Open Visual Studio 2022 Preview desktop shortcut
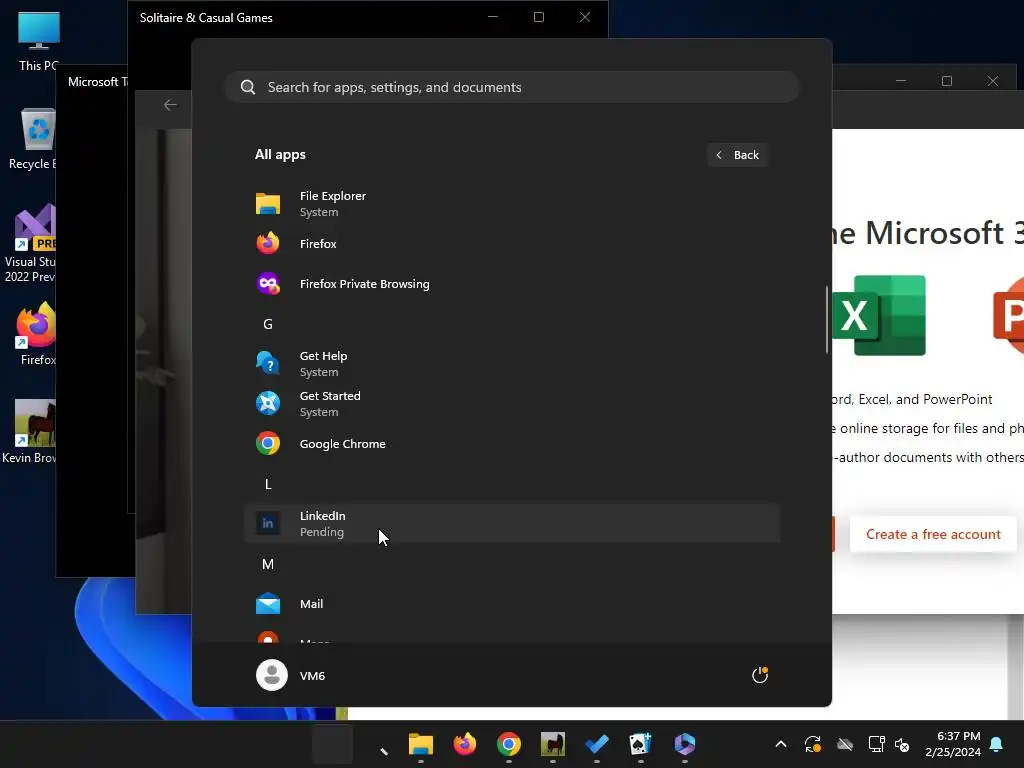This screenshot has width=1024, height=768. 31,244
